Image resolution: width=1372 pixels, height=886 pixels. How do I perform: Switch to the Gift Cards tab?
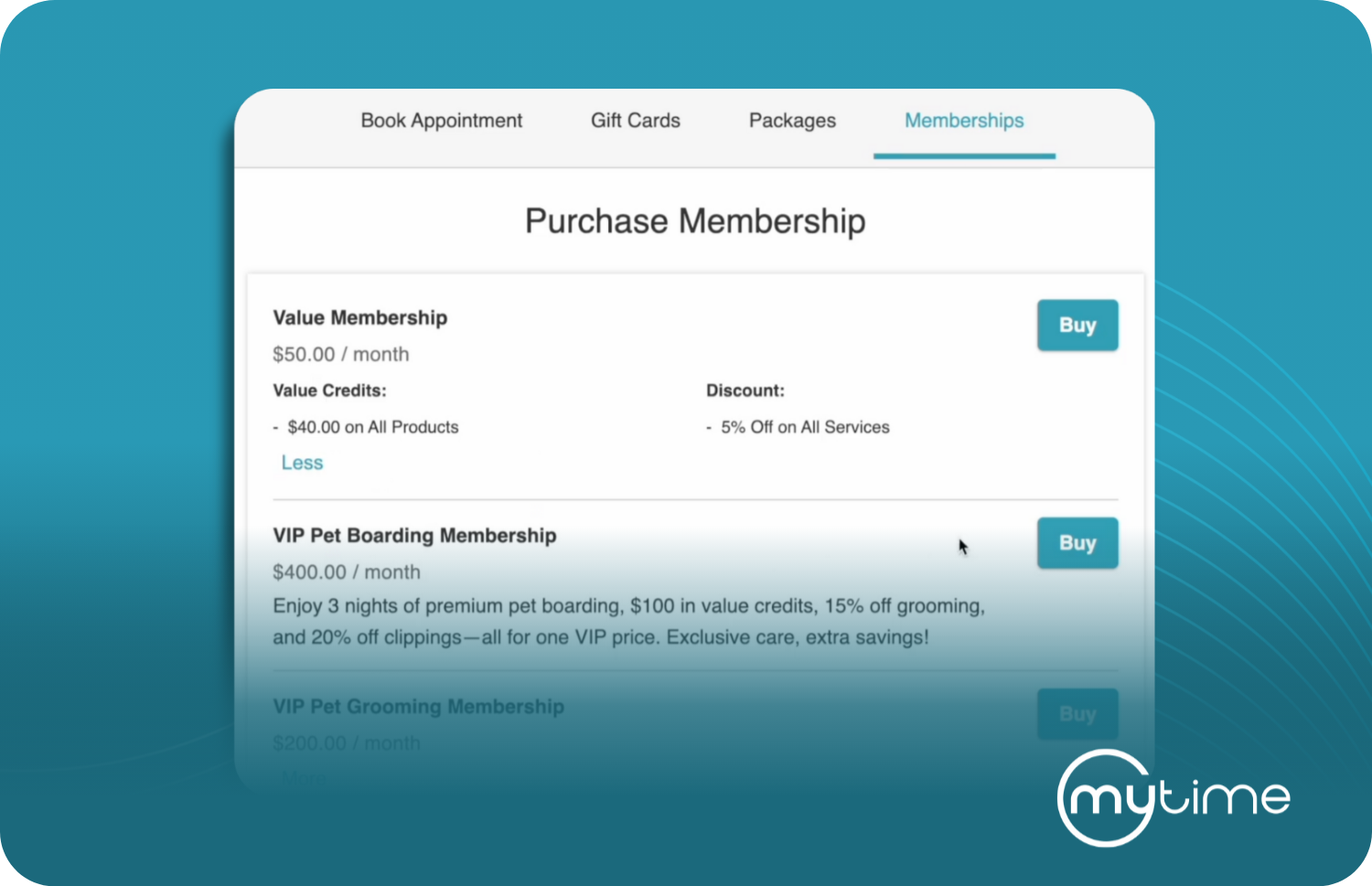(635, 121)
